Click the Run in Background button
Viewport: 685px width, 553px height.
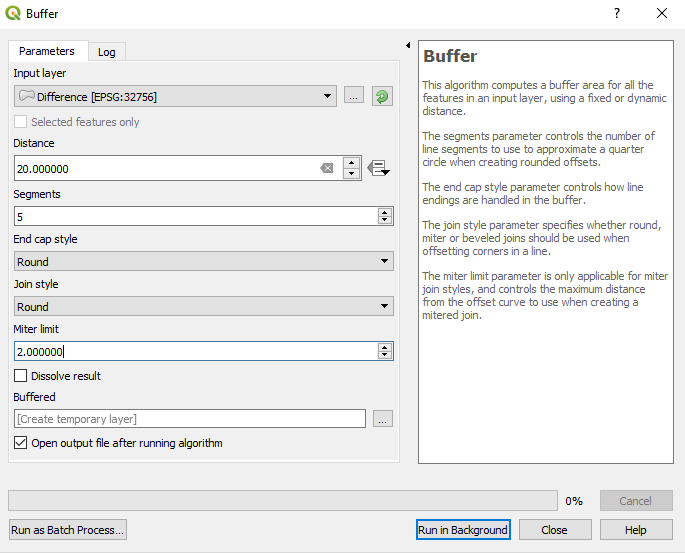463,530
